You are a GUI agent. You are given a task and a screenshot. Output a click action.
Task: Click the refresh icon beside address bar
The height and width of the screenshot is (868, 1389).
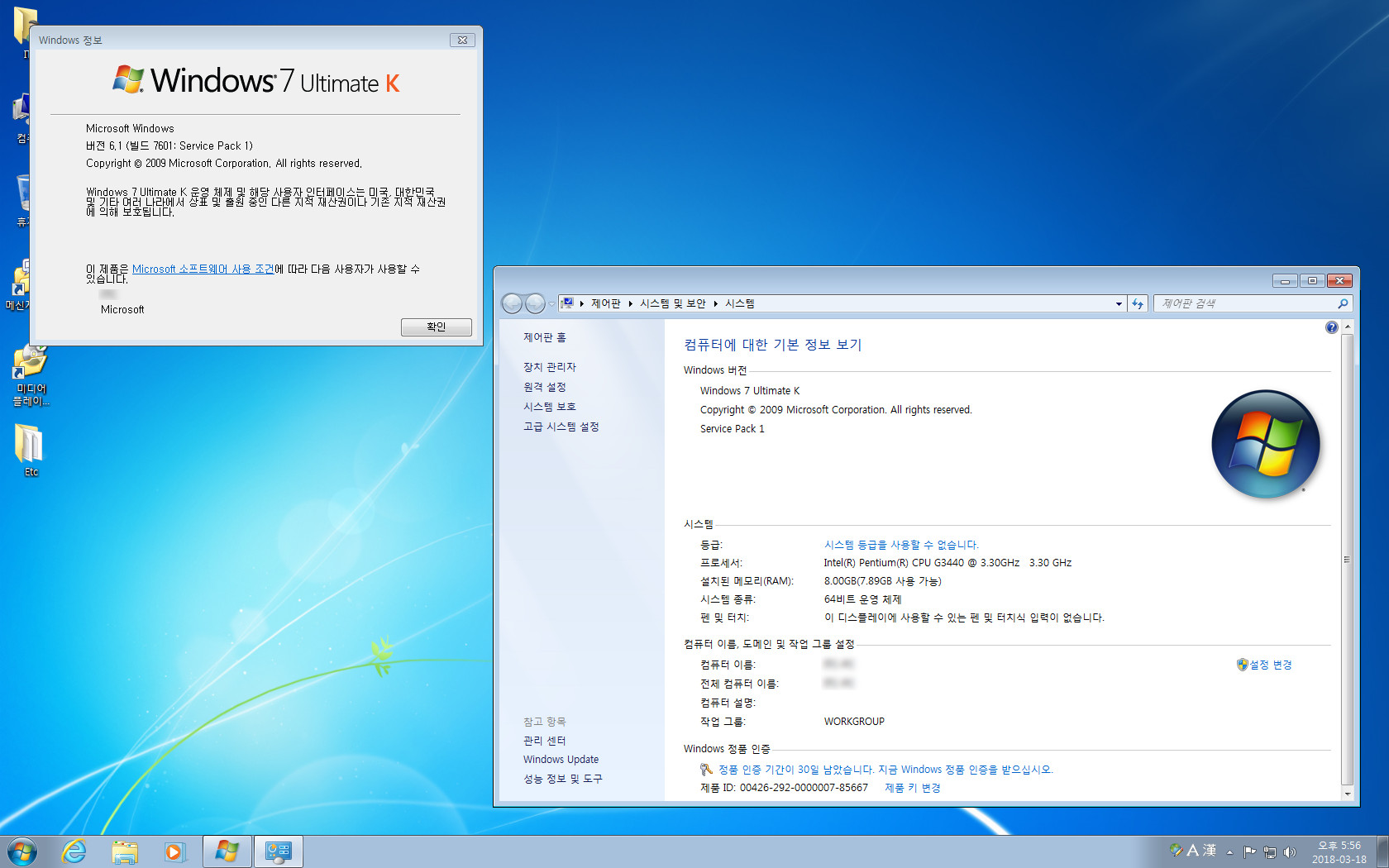(x=1138, y=303)
